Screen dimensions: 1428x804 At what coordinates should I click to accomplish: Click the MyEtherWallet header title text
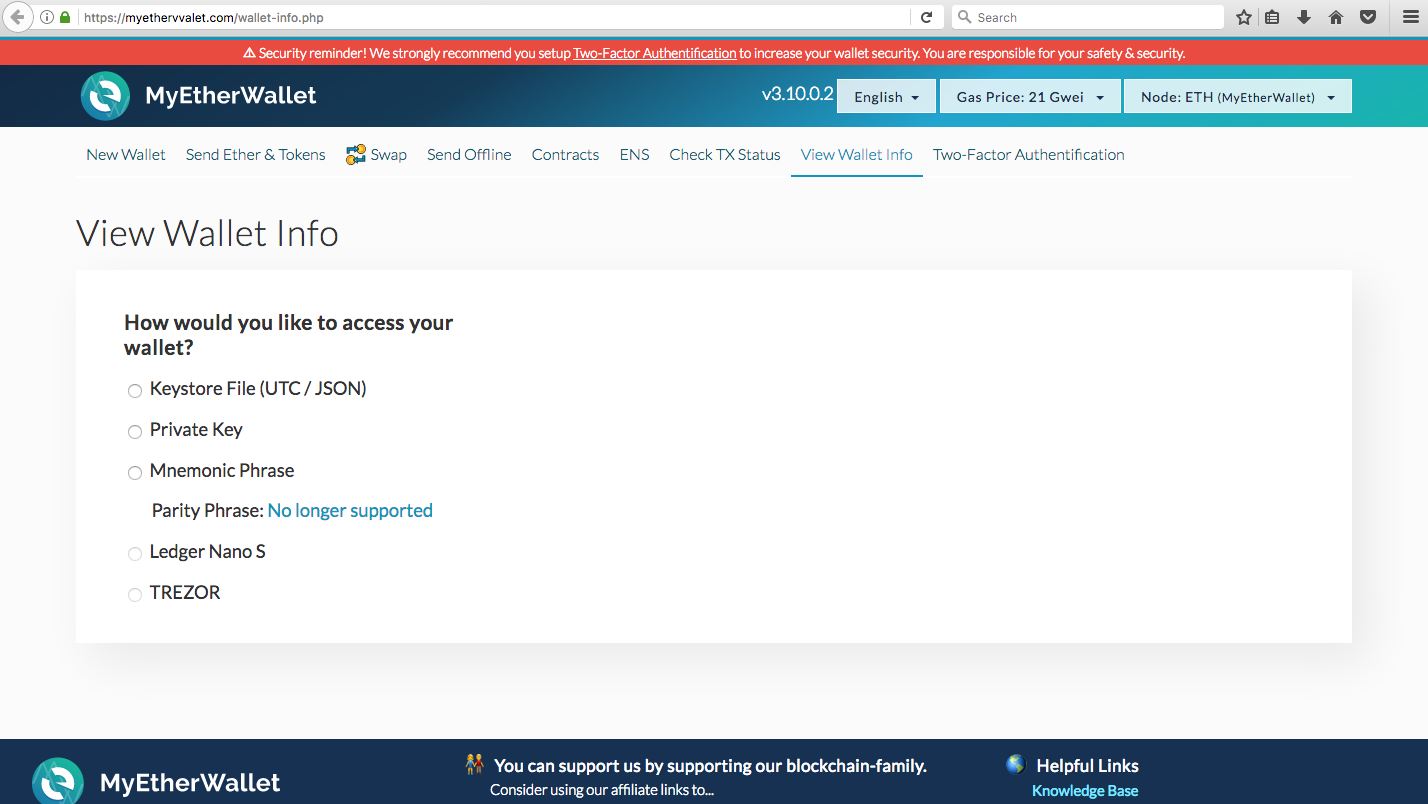point(231,95)
